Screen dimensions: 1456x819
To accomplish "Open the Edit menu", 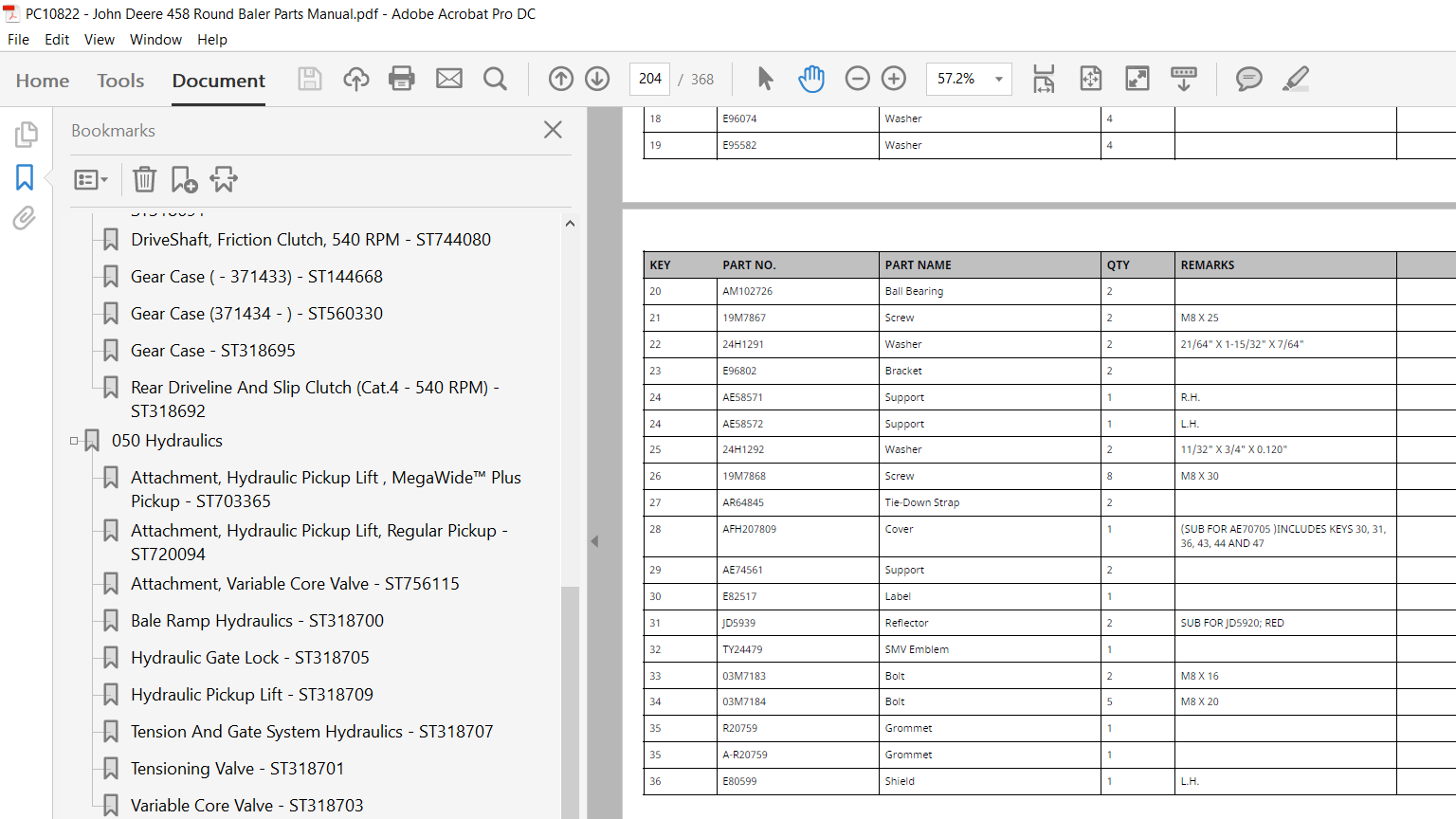I will point(57,40).
